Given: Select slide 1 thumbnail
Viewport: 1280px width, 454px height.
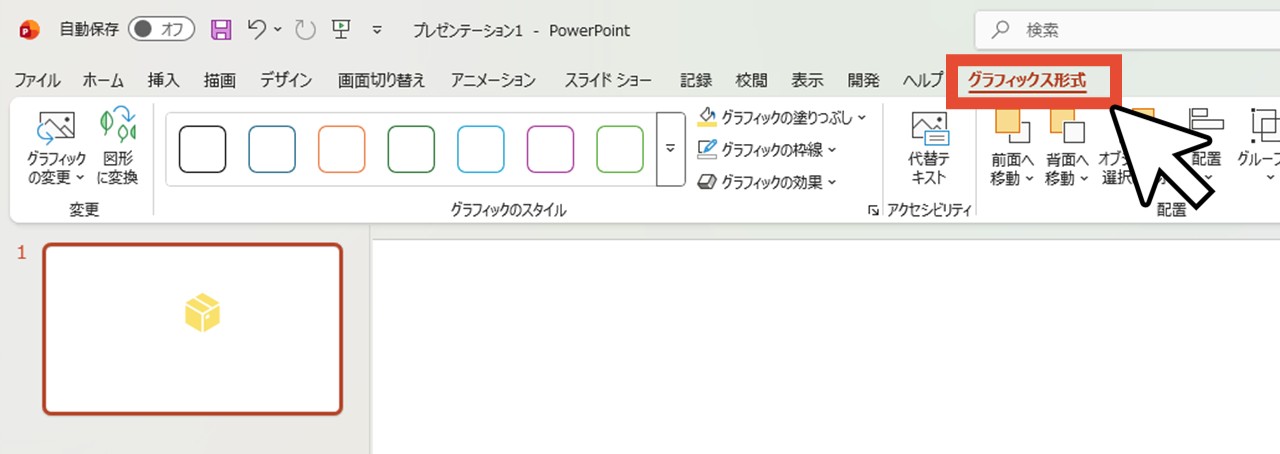Looking at the screenshot, I should pyautogui.click(x=192, y=329).
